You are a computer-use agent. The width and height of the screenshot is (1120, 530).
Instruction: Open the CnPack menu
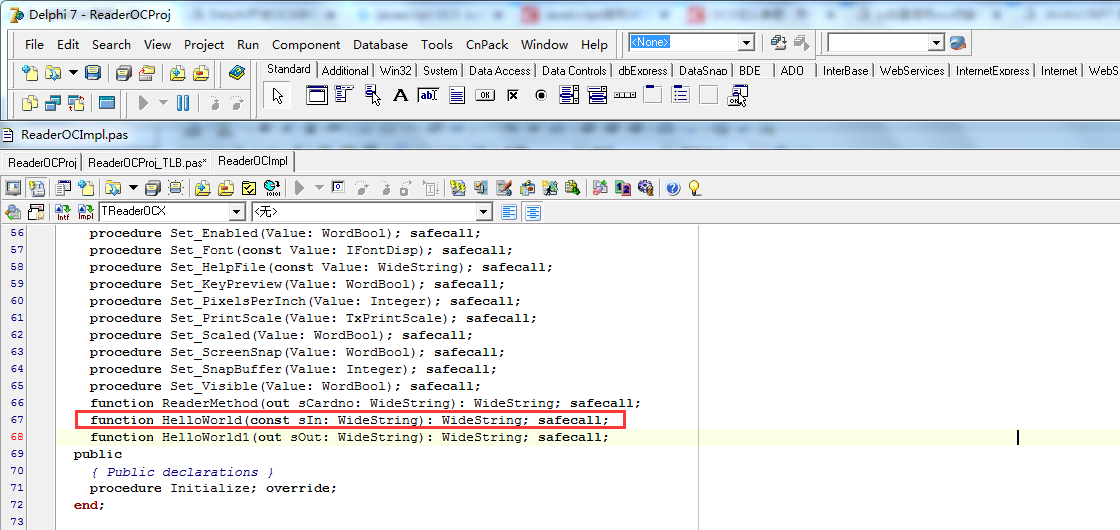click(487, 44)
